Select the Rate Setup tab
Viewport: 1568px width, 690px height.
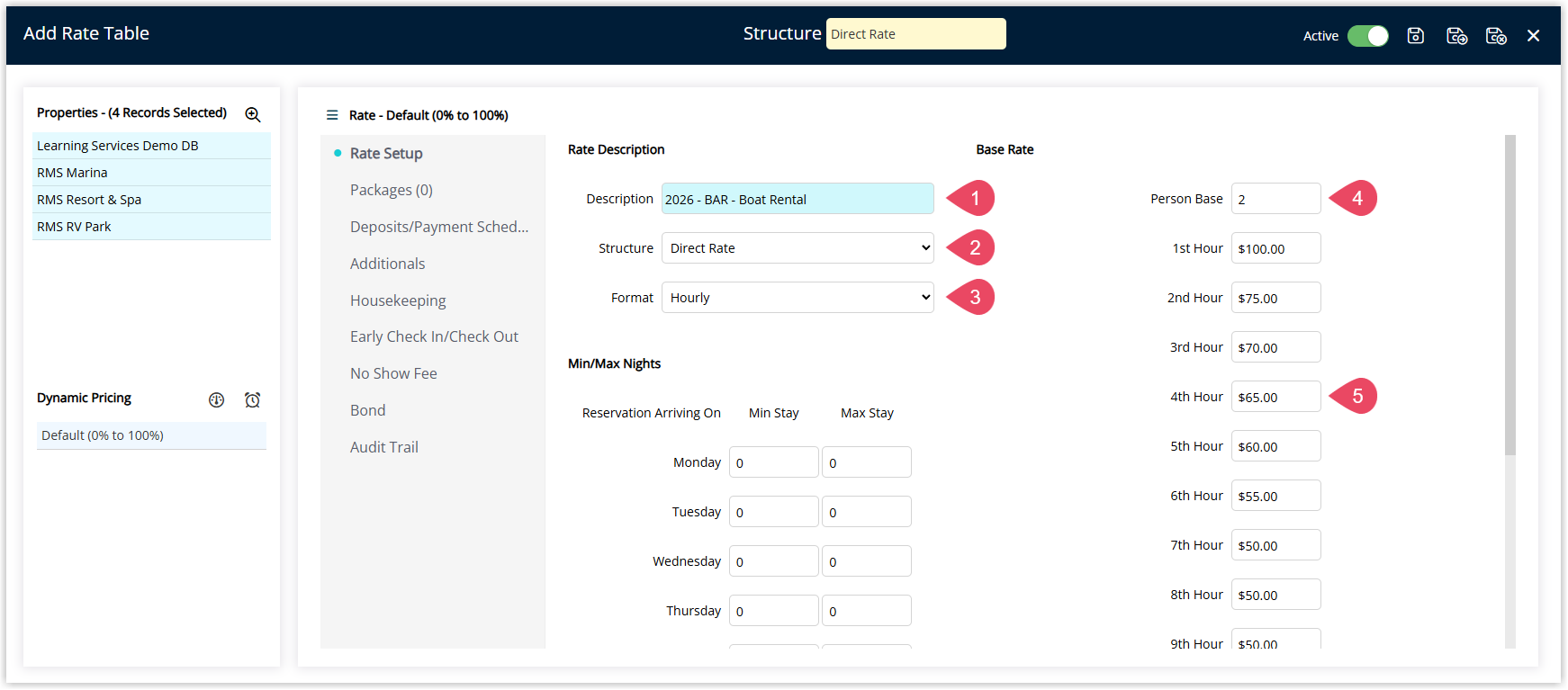(x=386, y=154)
